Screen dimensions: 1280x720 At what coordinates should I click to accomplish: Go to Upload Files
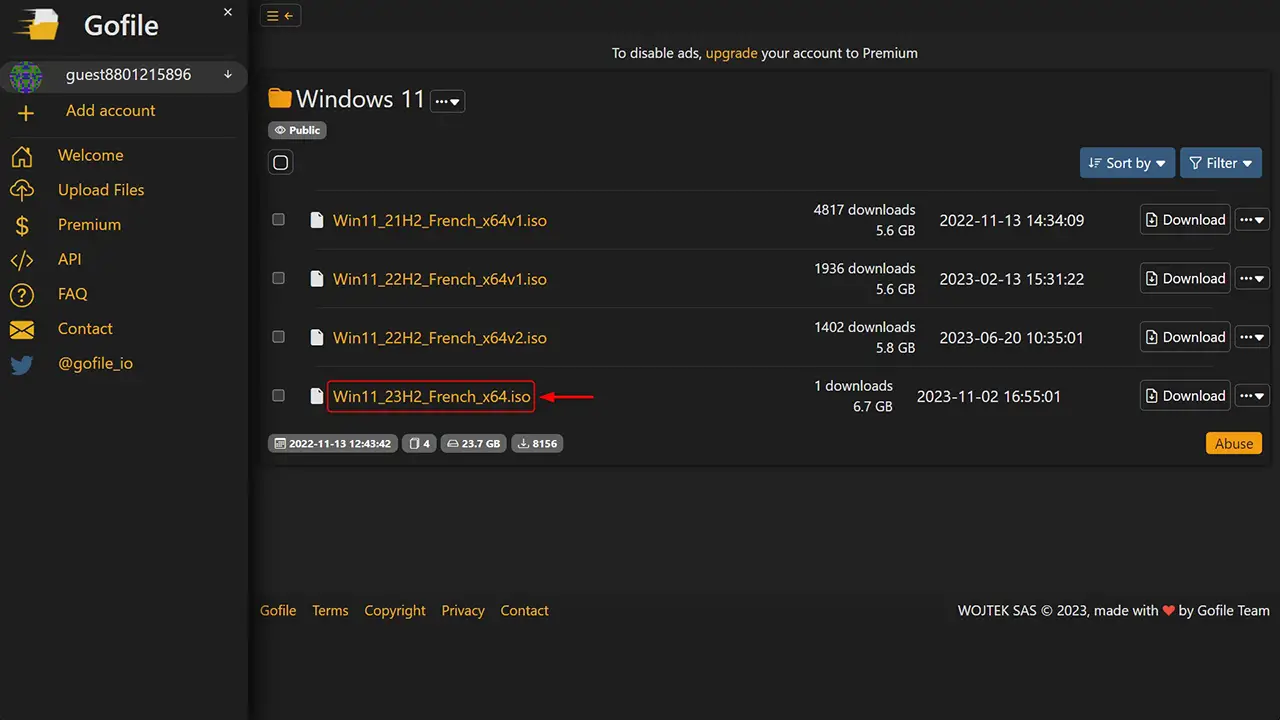click(x=101, y=190)
